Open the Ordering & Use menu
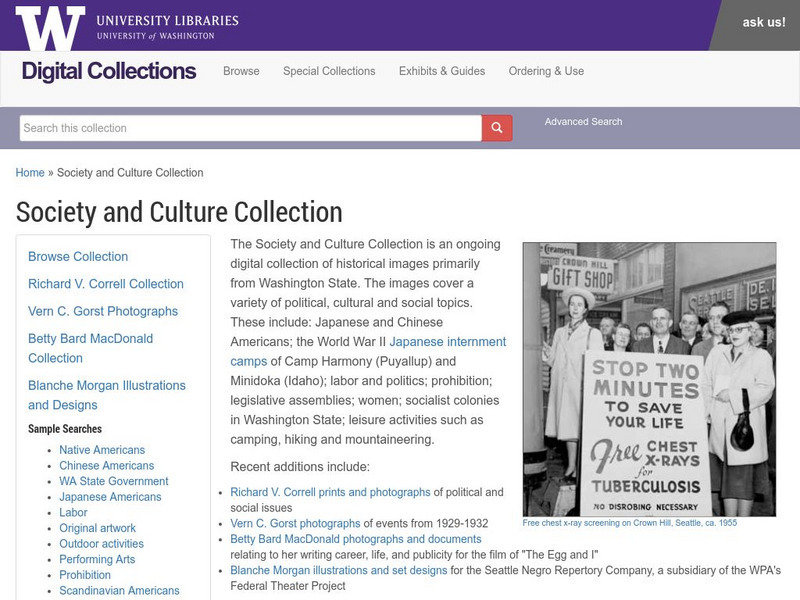Image resolution: width=800 pixels, height=600 pixels. click(546, 71)
